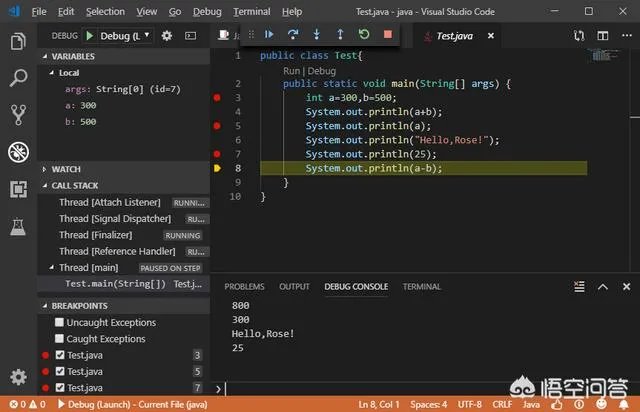Remove the breakpoint dot on line 3
This screenshot has height=412, width=640.
(x=216, y=98)
